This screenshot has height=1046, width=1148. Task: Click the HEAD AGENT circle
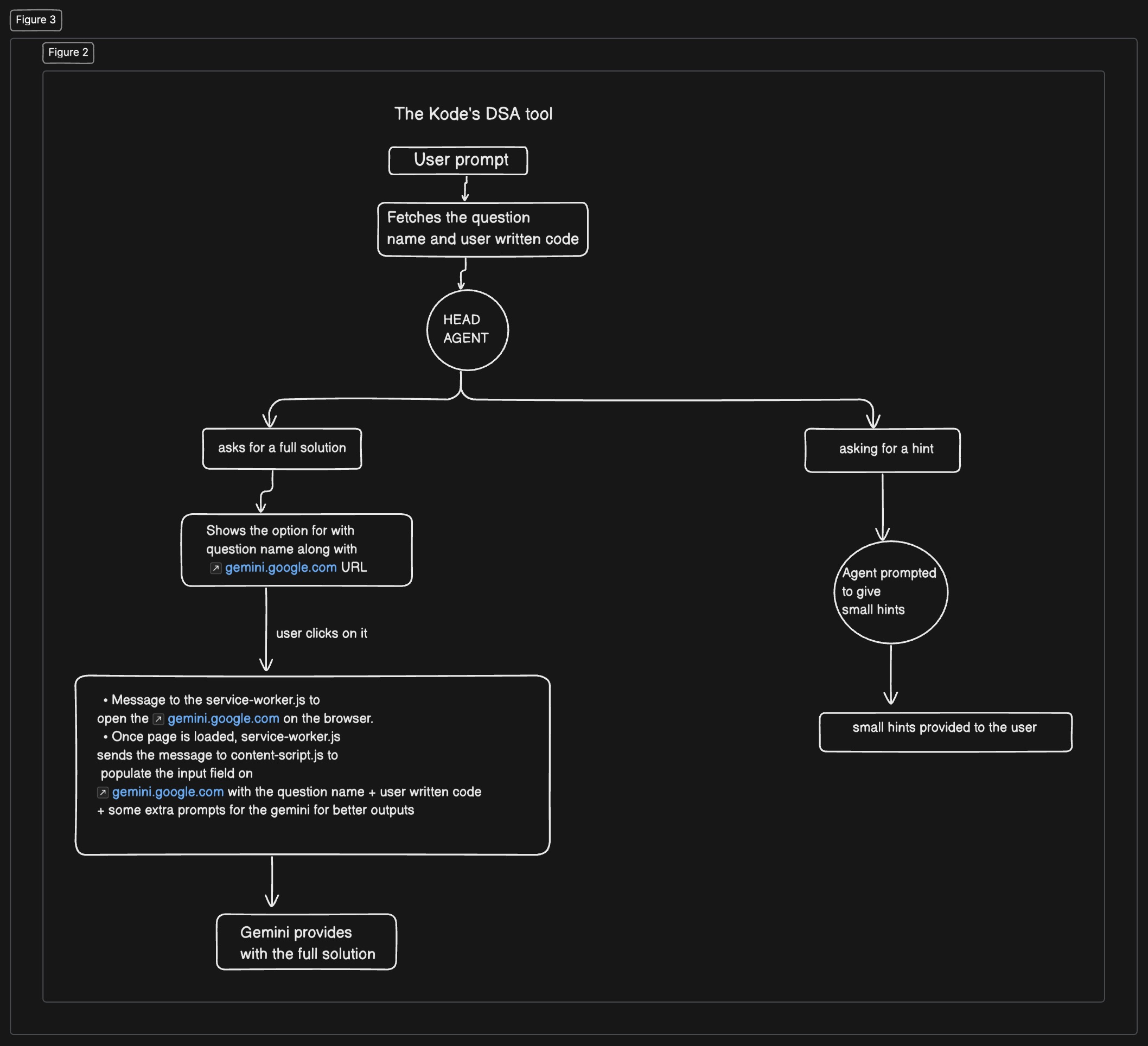click(x=467, y=330)
